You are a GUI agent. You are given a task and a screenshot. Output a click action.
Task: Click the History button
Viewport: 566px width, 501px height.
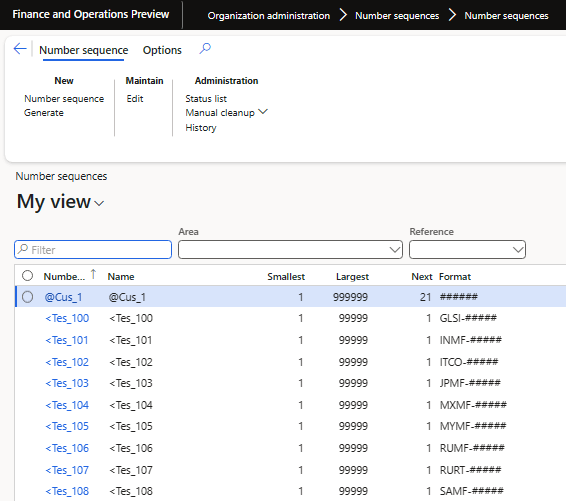coord(201,128)
